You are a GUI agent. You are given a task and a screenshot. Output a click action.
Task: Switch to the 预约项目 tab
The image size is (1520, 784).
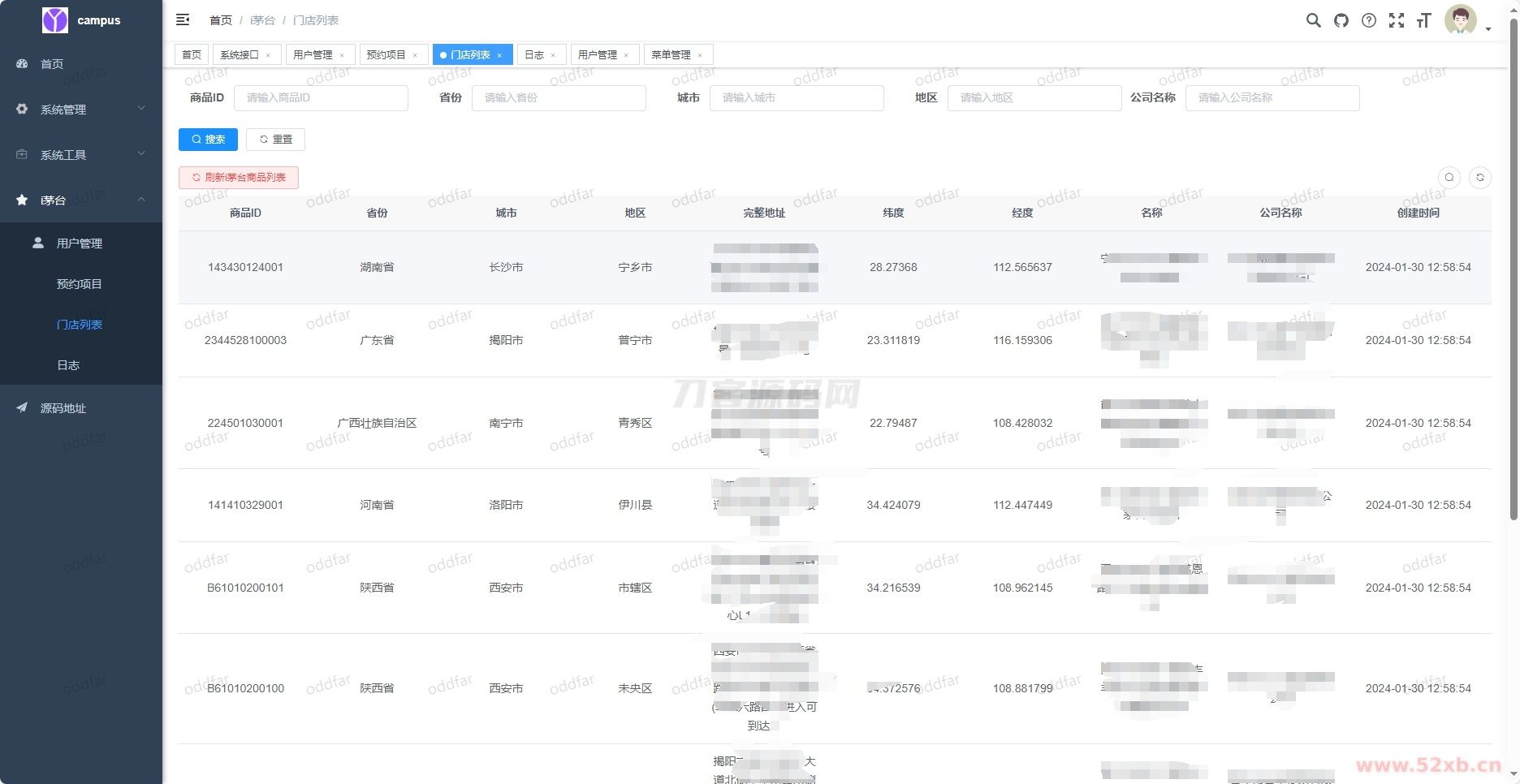[386, 54]
